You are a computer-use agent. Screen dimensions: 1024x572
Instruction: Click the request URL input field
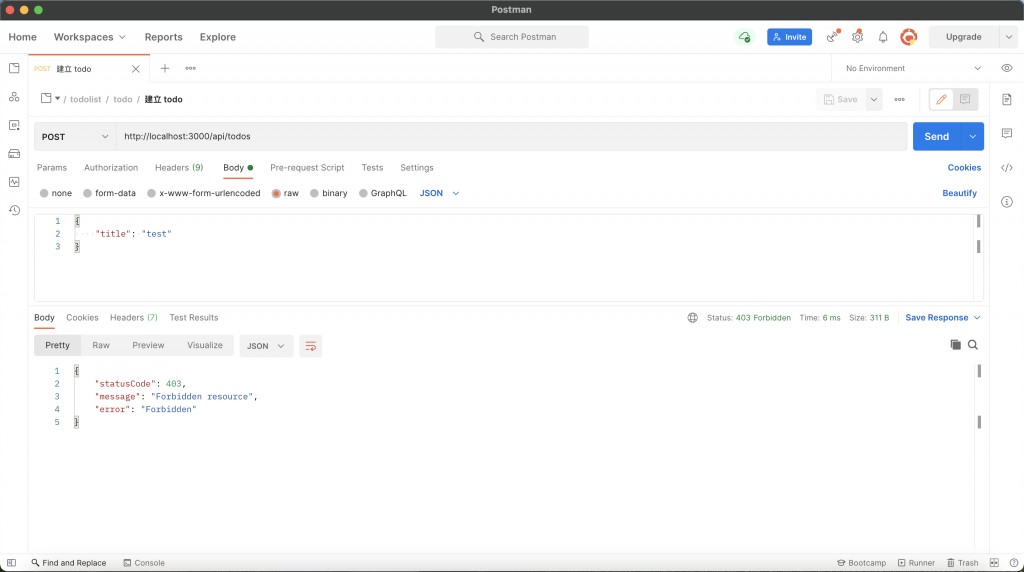[x=511, y=136]
